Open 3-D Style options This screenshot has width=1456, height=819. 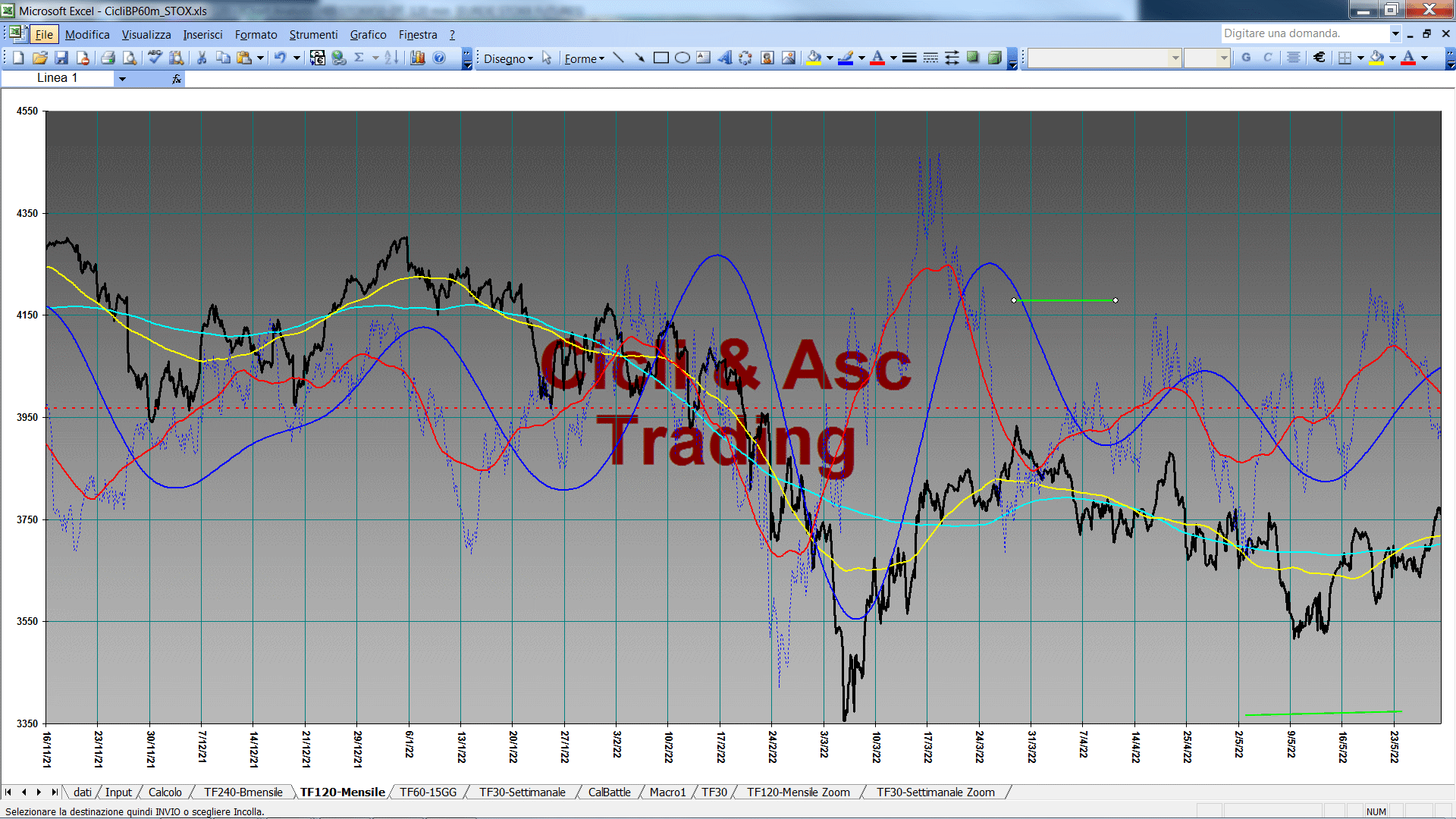point(994,58)
